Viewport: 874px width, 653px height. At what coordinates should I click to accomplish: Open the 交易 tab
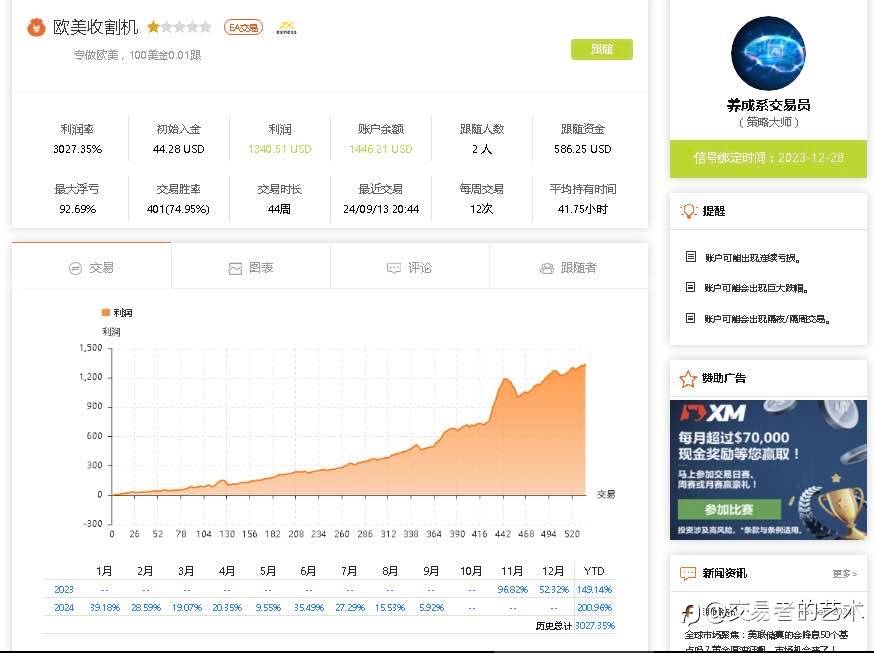[x=91, y=268]
